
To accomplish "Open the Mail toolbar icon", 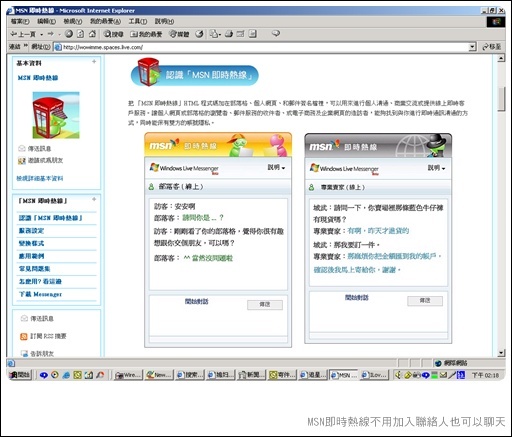I will 215,34.
